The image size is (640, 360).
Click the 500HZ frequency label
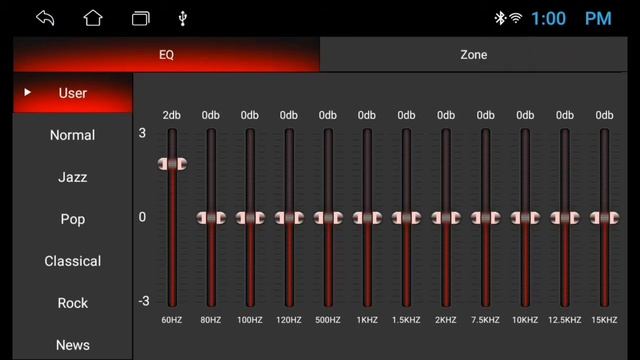point(328,320)
